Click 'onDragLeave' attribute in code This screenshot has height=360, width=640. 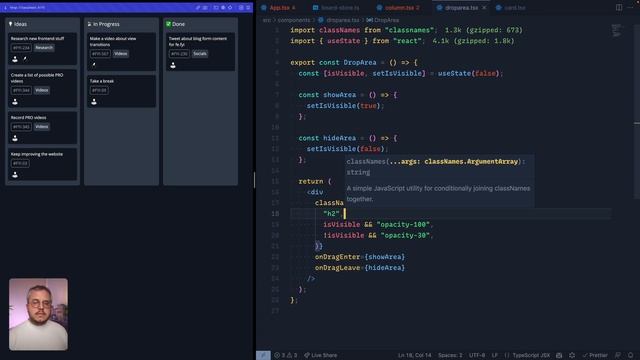pos(337,268)
